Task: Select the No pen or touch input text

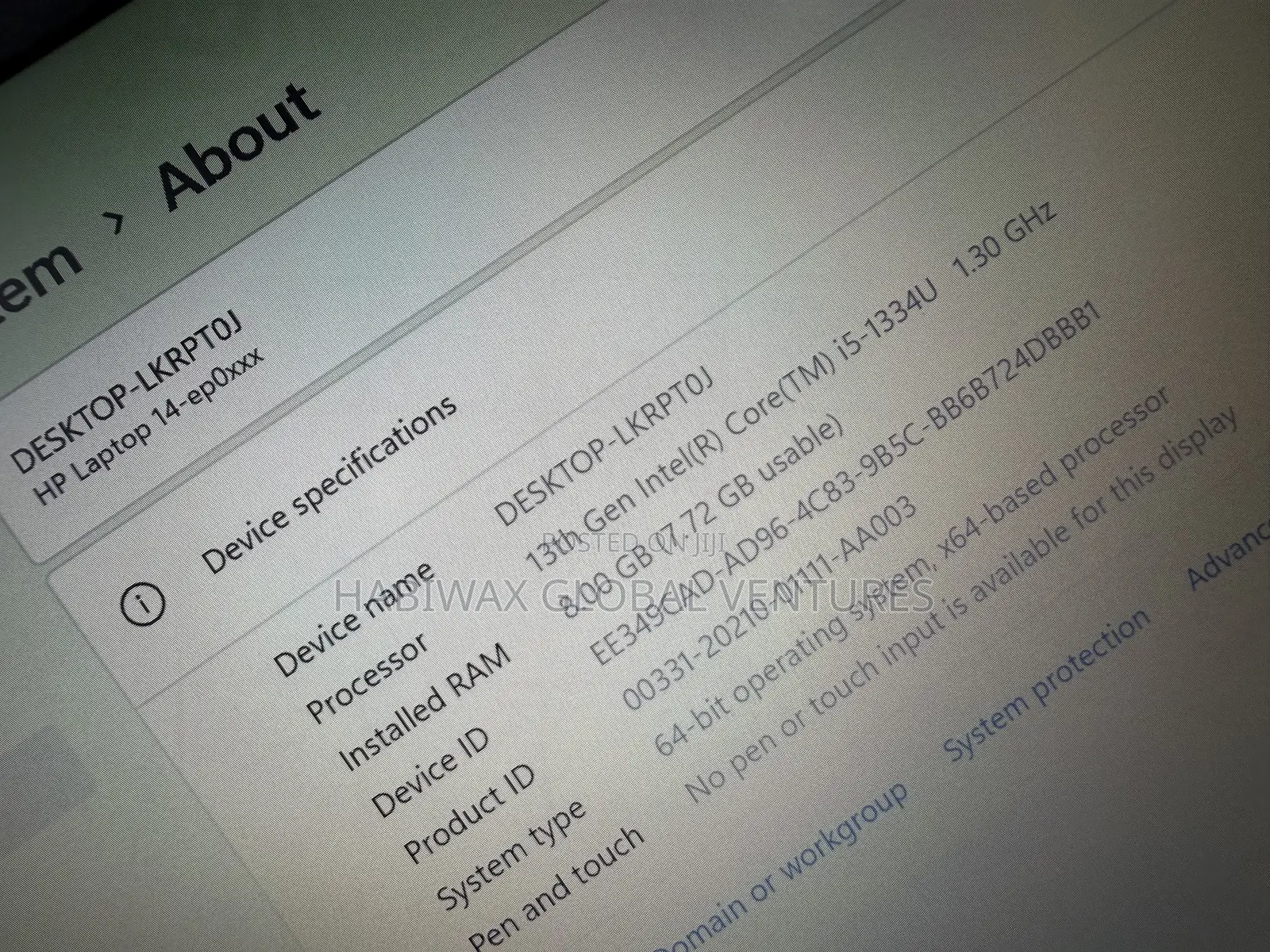Action: [960, 605]
